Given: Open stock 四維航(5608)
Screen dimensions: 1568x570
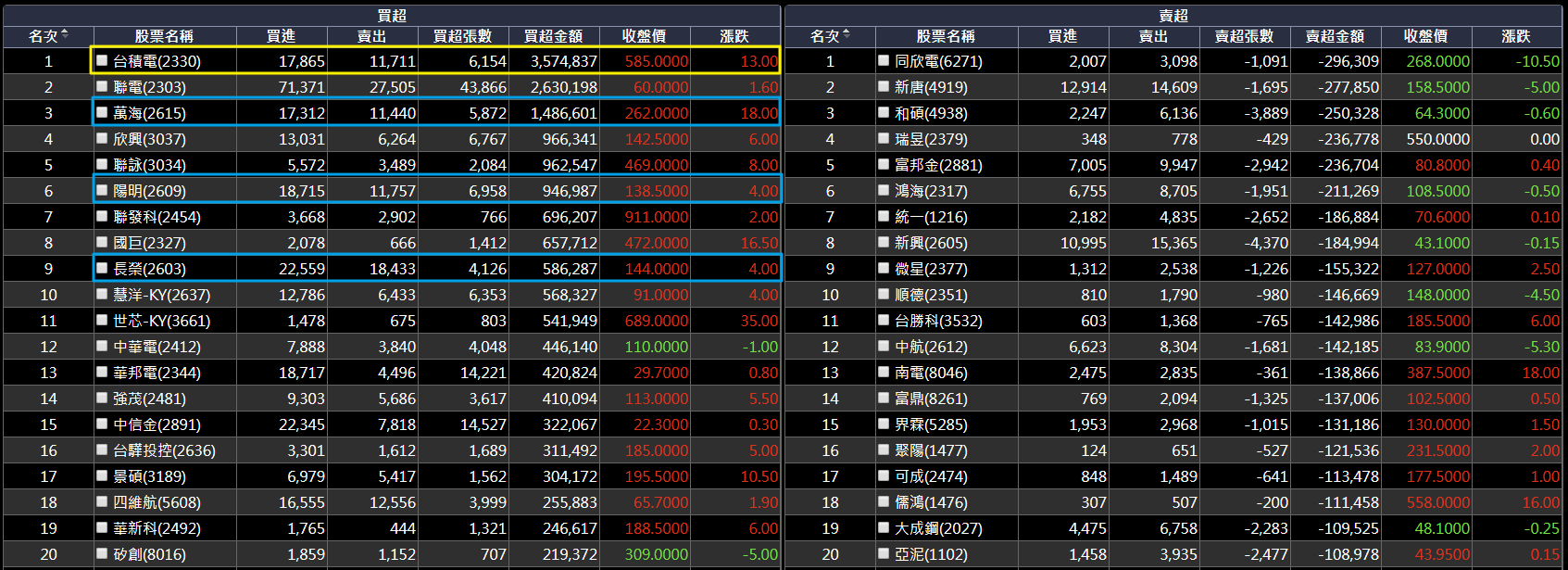Looking at the screenshot, I should (157, 502).
